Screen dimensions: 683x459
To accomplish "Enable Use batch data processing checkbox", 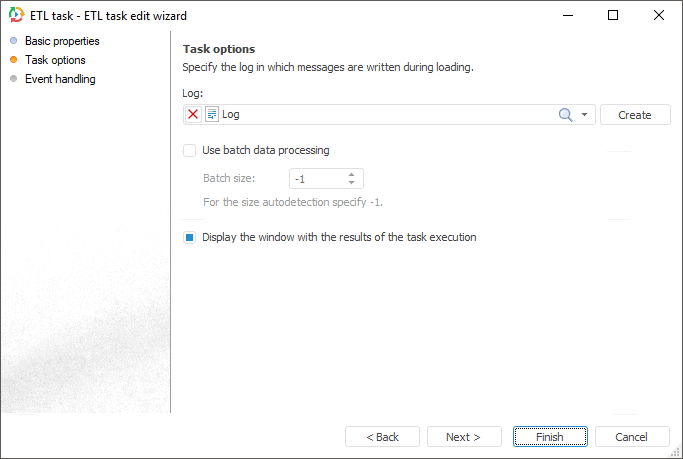I will 190,151.
